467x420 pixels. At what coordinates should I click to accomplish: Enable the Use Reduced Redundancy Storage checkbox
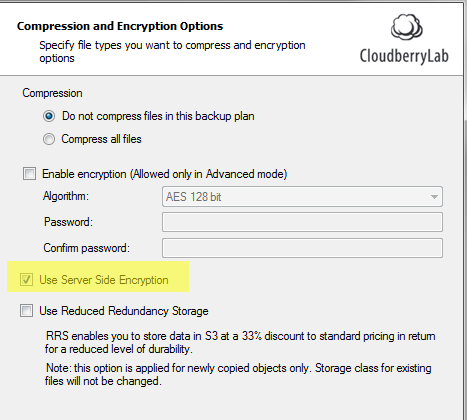(x=26, y=310)
